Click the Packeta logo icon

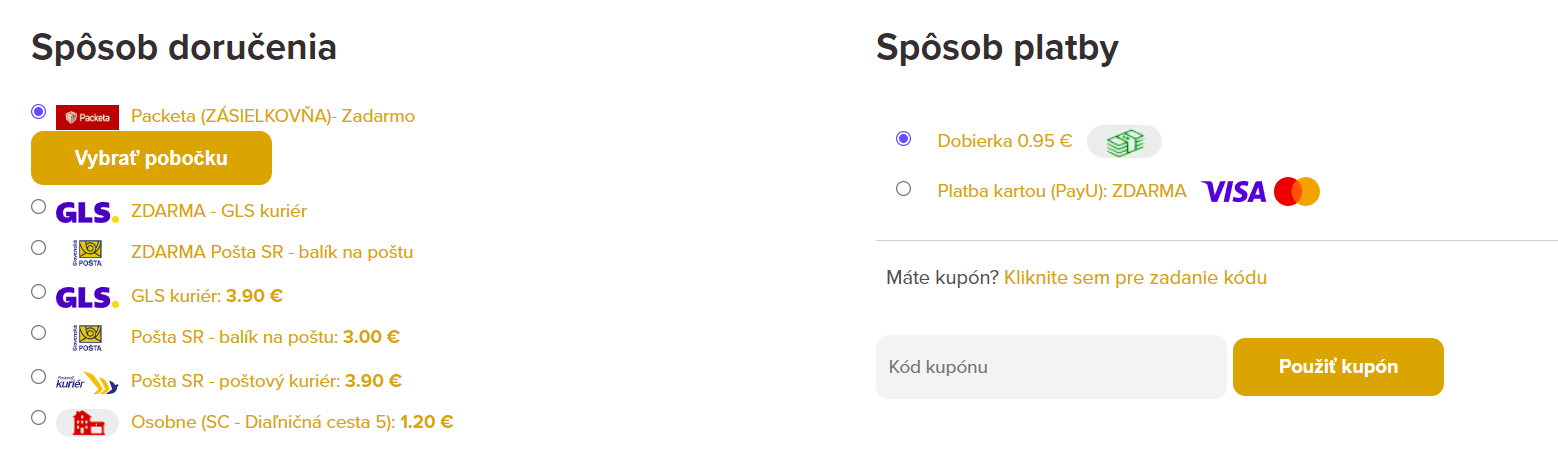tap(87, 117)
